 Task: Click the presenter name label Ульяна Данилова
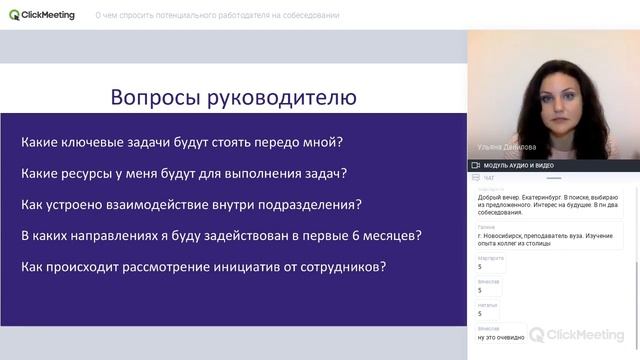tap(507, 147)
